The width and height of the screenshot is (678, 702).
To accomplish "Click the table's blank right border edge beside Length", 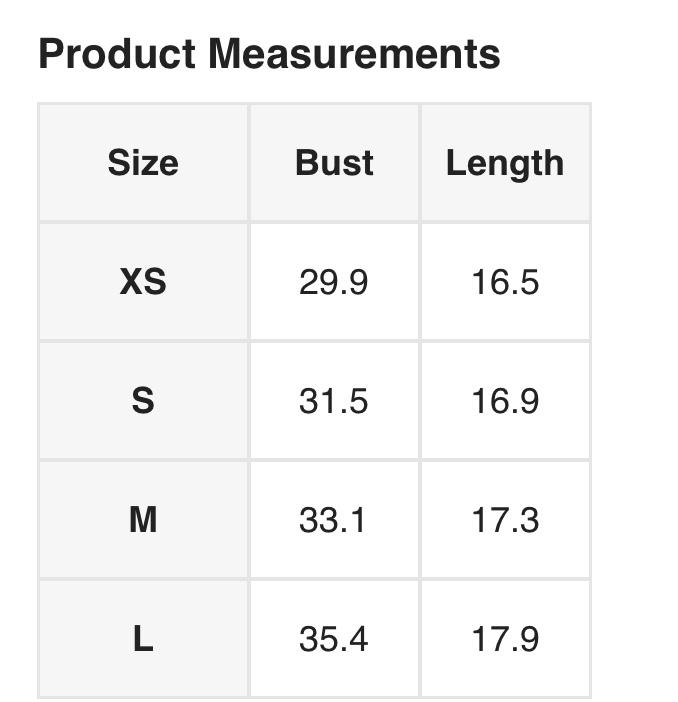I will click(x=590, y=163).
